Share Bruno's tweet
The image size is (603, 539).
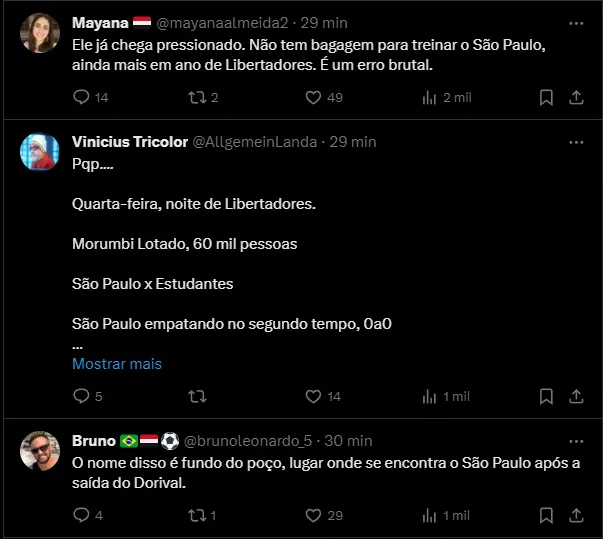coord(576,515)
